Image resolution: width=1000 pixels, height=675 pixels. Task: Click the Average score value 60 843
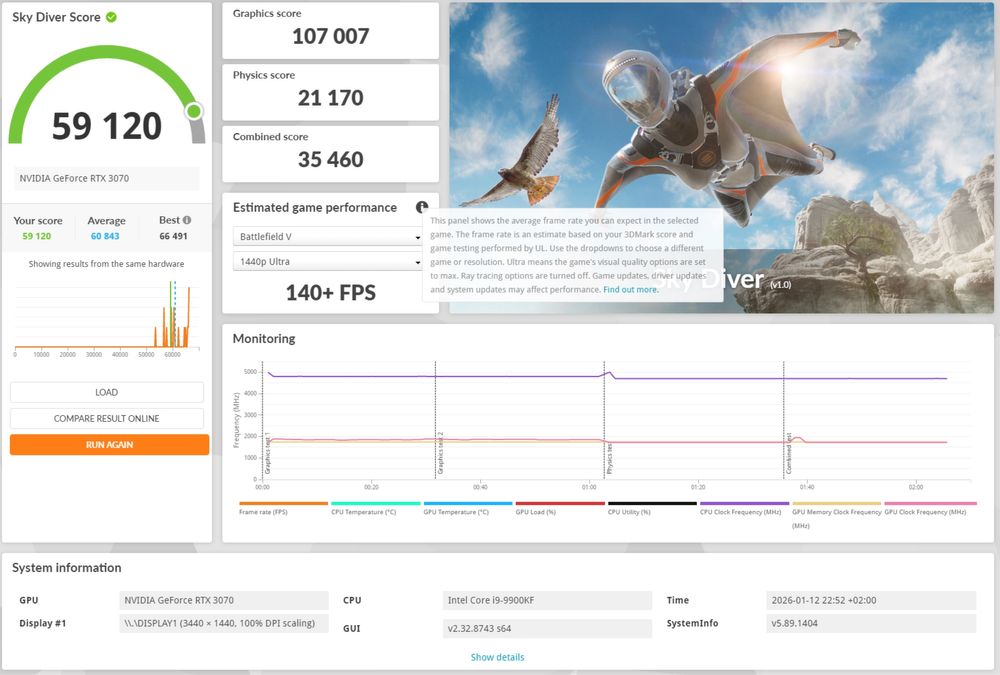pyautogui.click(x=105, y=236)
